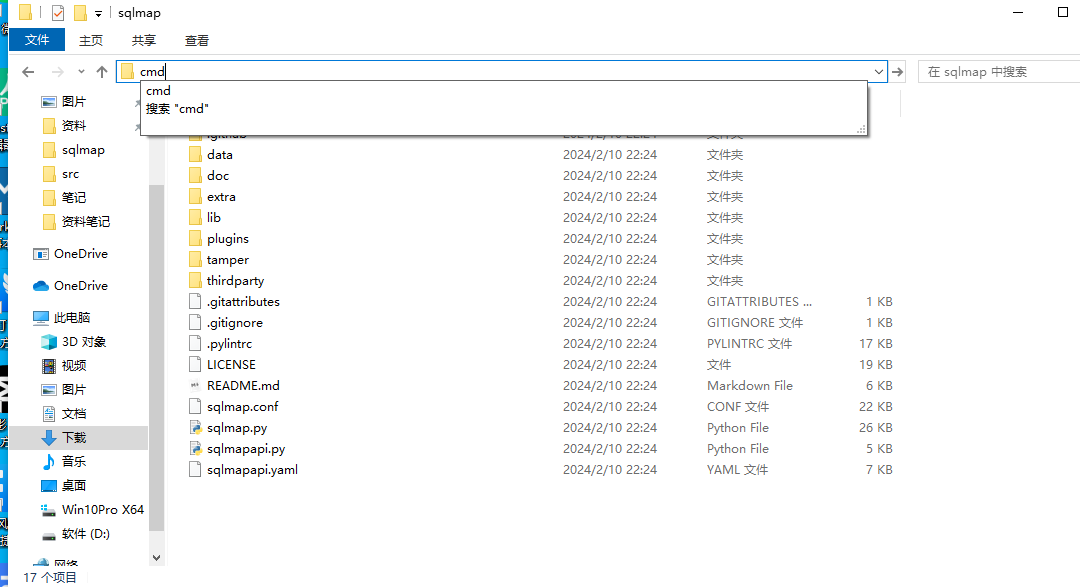This screenshot has height=587, width=1080.
Task: Open sqlmap in the navigation pane
Action: pos(83,150)
